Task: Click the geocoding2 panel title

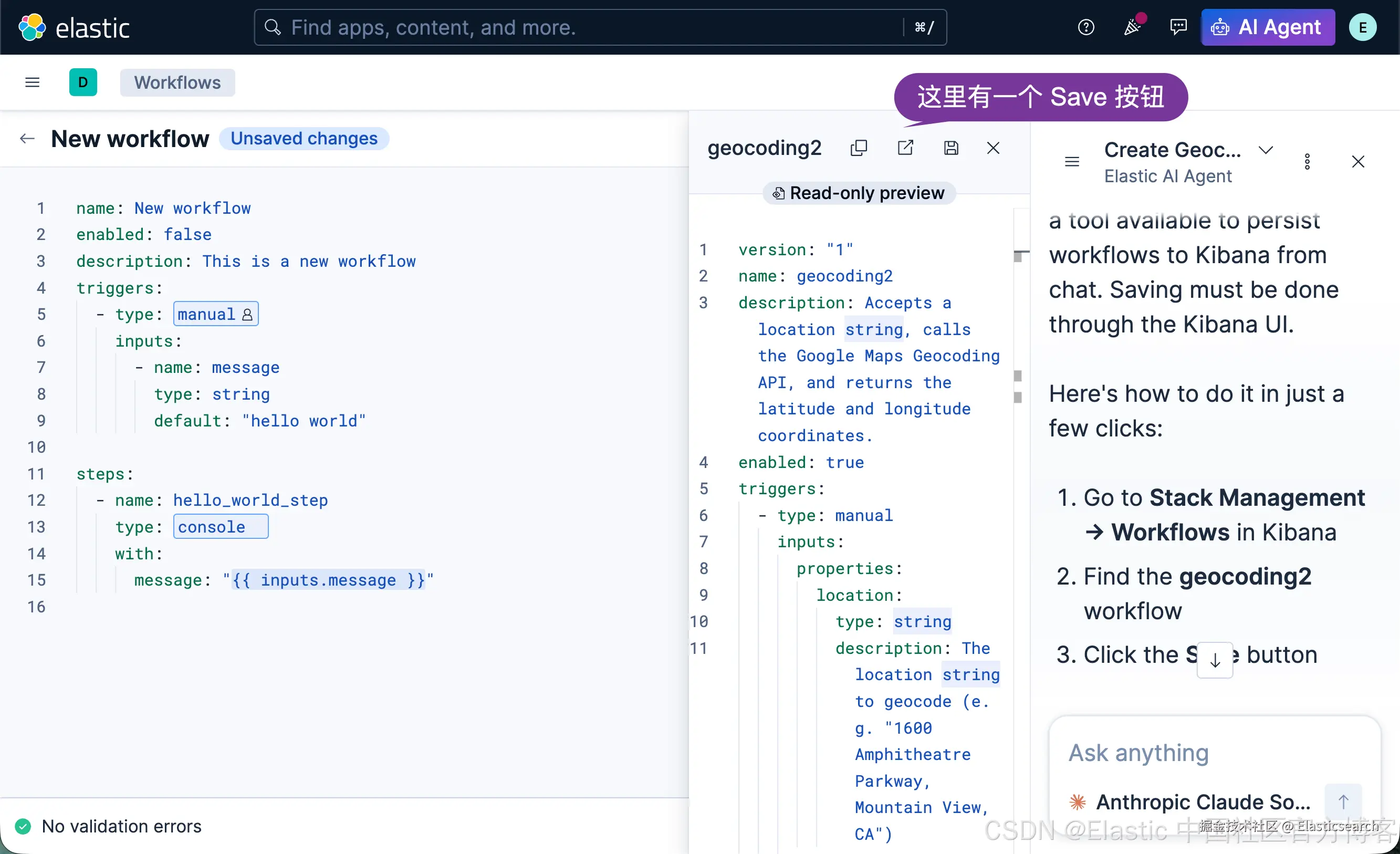Action: coord(764,148)
